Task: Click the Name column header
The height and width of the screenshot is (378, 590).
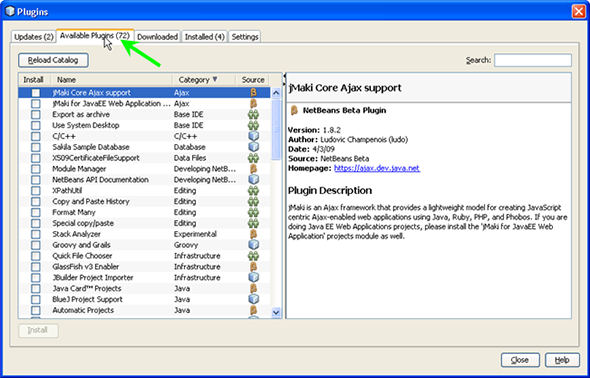Action: coord(111,80)
